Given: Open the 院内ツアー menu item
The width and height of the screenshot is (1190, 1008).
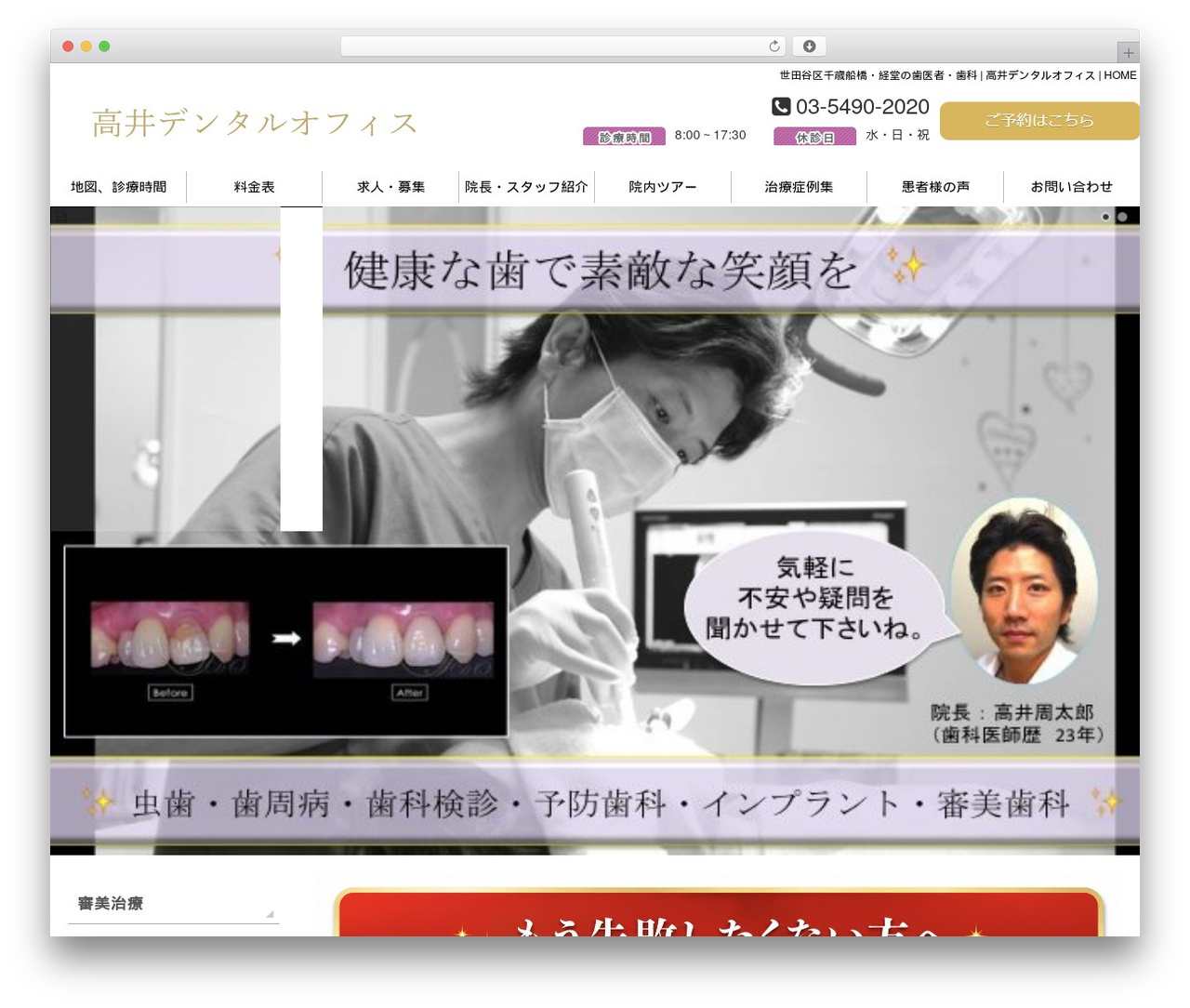Looking at the screenshot, I should click(663, 187).
